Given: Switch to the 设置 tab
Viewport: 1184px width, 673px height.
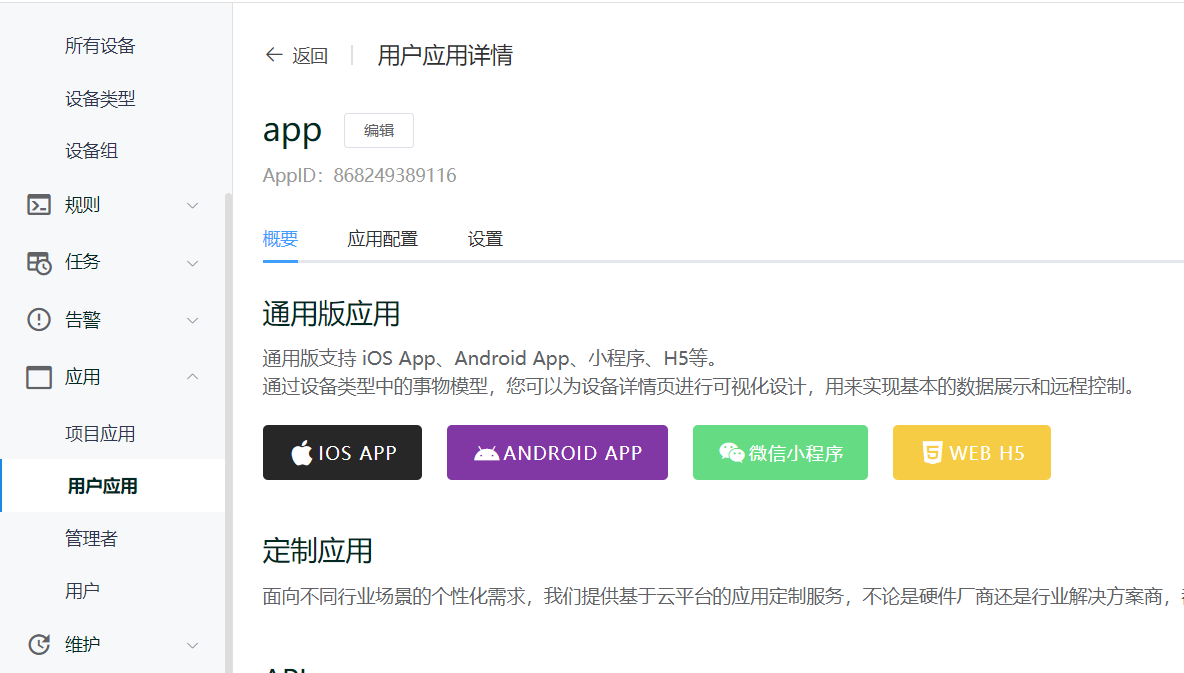Looking at the screenshot, I should (485, 239).
